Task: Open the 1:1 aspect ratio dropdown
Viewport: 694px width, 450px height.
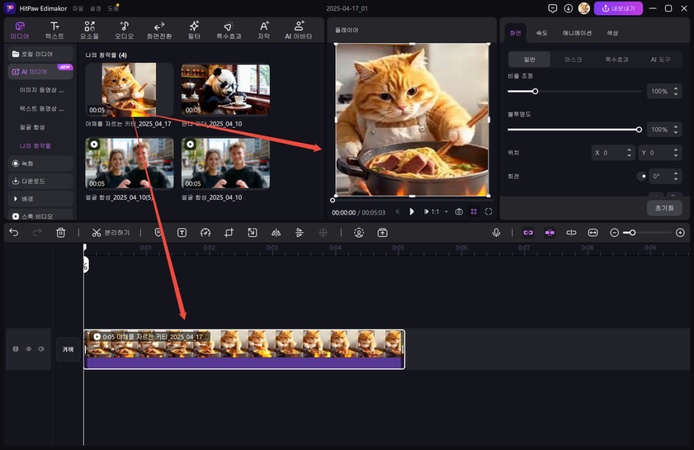Action: pyautogui.click(x=435, y=212)
